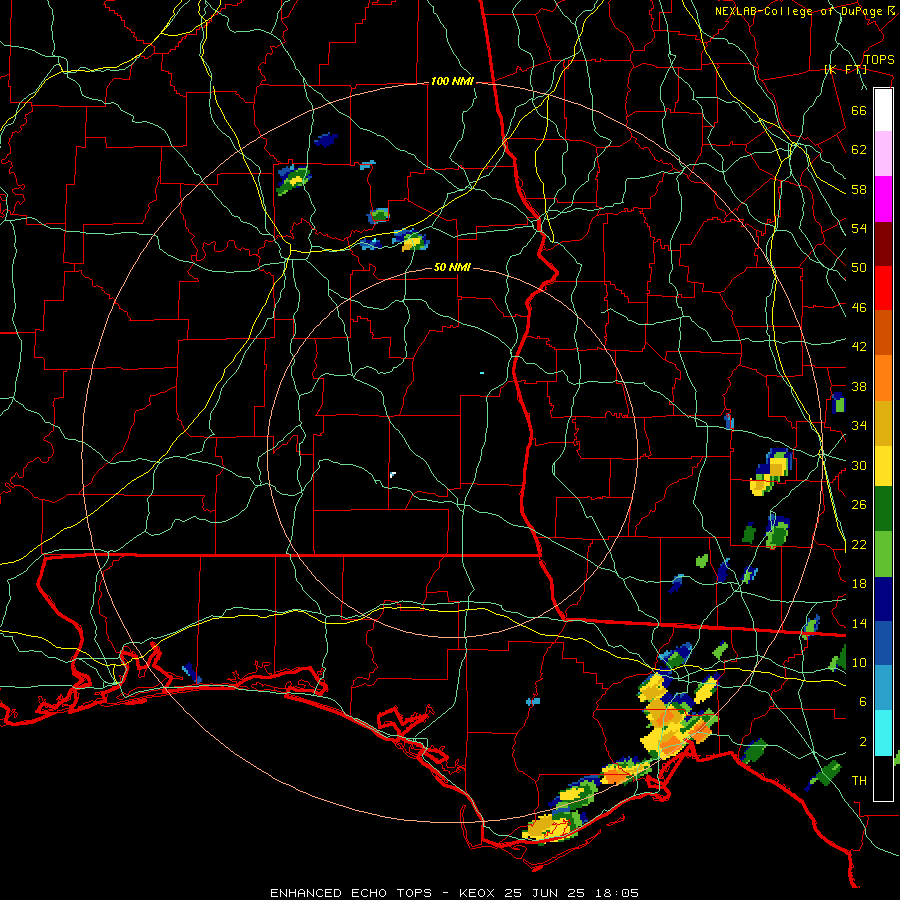900x900 pixels.
Task: Click the legend value "6"
Action: pyautogui.click(x=863, y=702)
